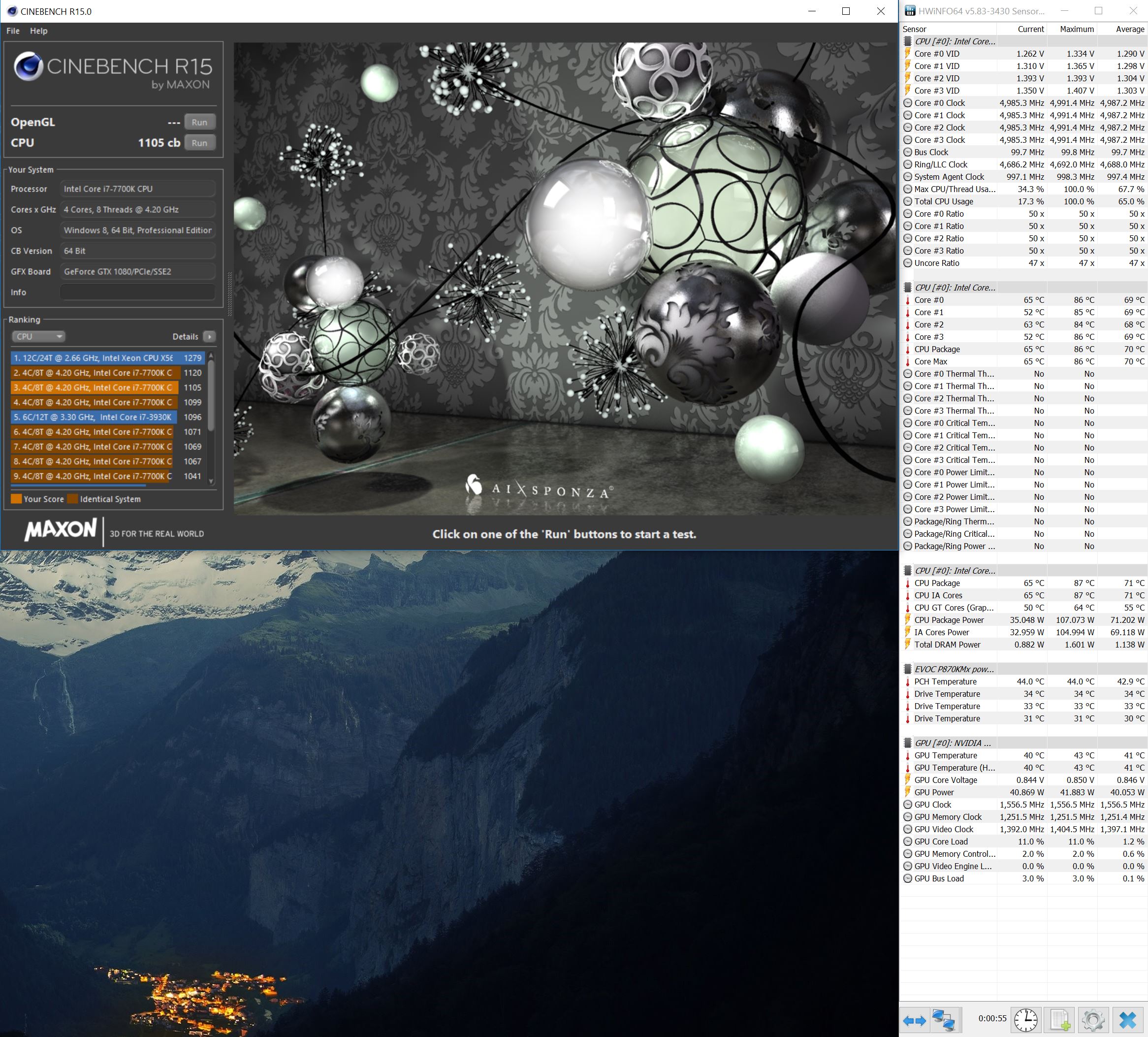Select ranking entry 2 with score 1120
The image size is (1148, 1037).
(x=108, y=372)
